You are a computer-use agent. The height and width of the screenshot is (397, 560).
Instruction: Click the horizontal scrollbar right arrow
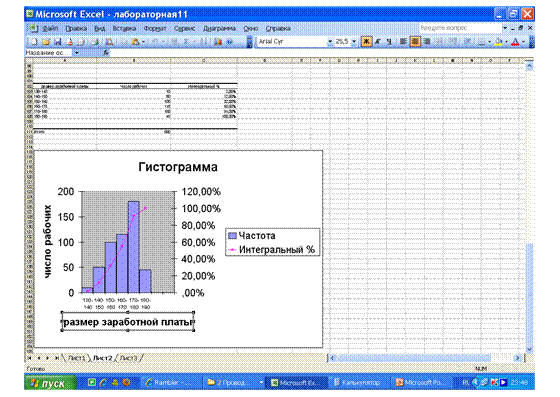[517, 358]
